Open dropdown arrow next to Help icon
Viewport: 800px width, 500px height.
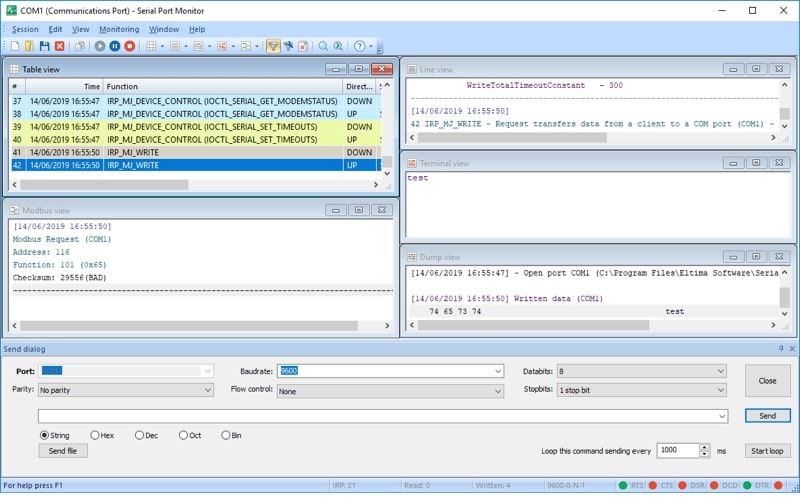click(371, 46)
